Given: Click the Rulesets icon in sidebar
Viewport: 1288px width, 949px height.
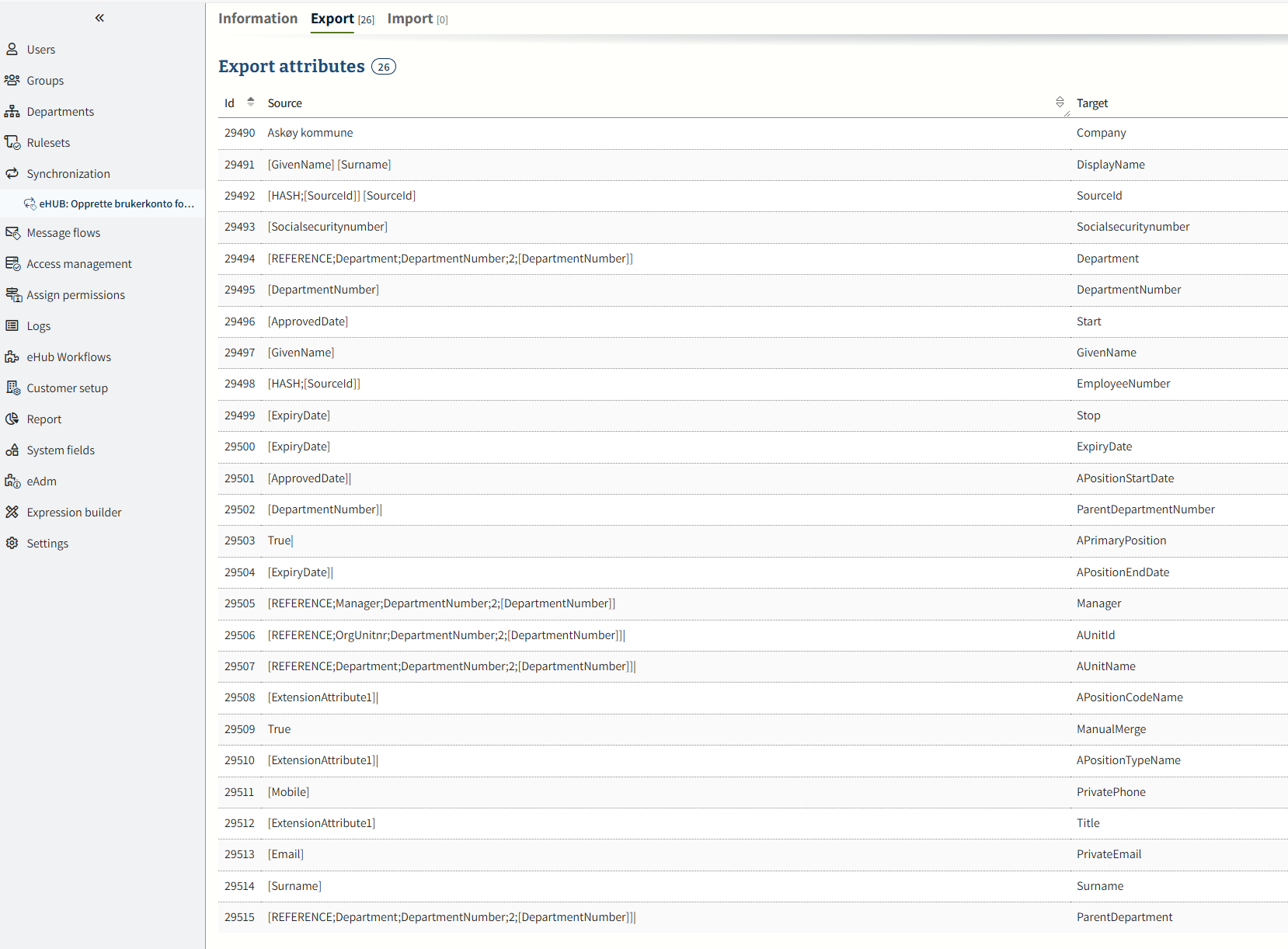Looking at the screenshot, I should pos(12,142).
